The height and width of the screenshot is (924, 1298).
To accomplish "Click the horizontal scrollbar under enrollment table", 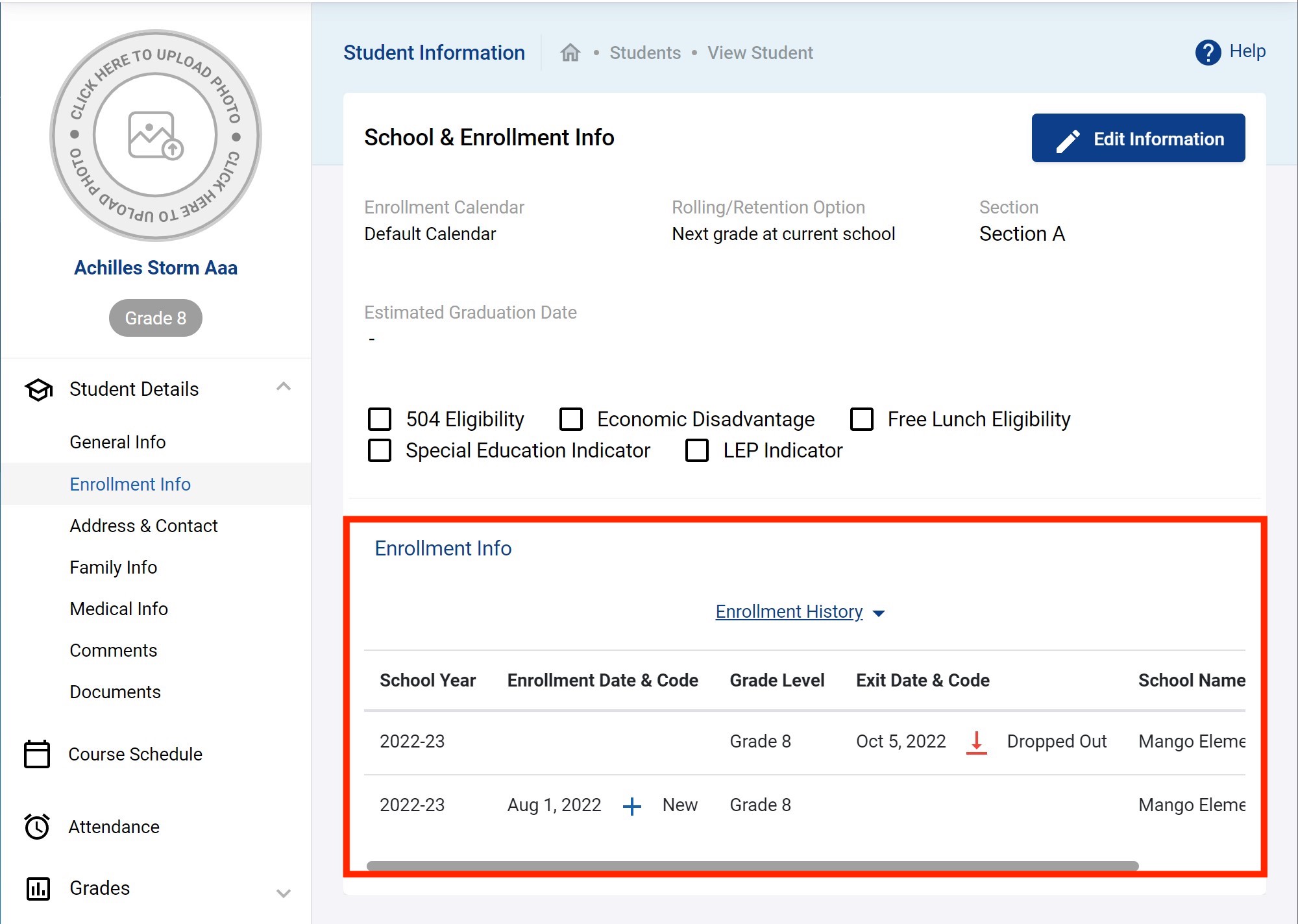I will [x=752, y=866].
